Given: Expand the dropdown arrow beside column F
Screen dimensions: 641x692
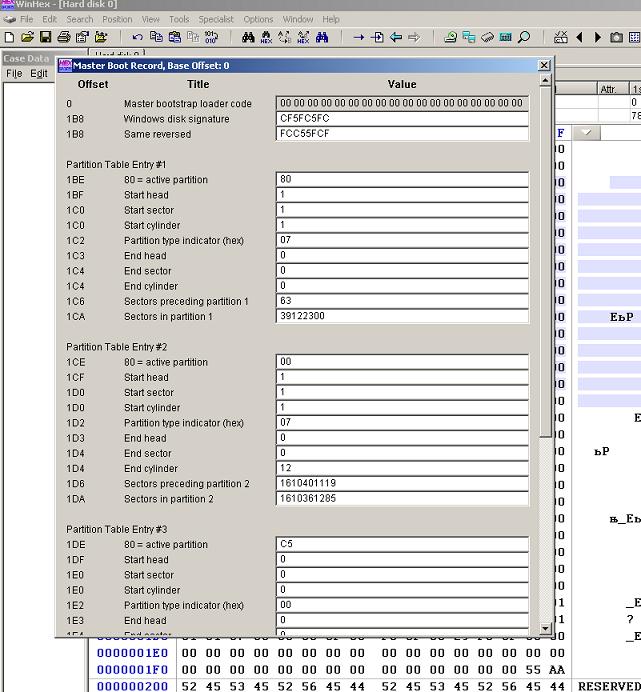Looking at the screenshot, I should 586,133.
